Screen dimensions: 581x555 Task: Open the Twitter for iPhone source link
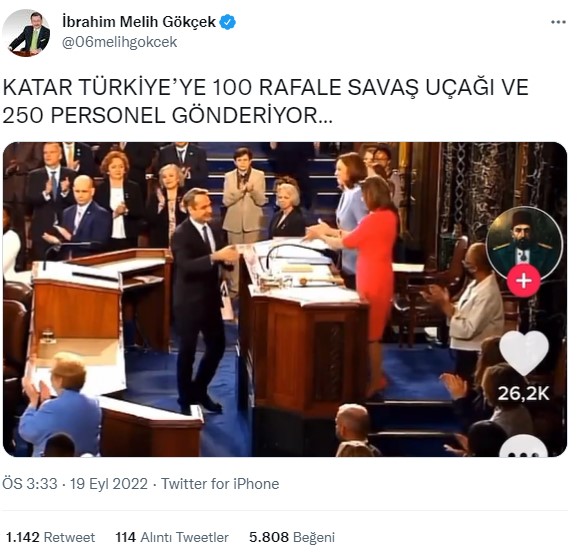pos(220,484)
